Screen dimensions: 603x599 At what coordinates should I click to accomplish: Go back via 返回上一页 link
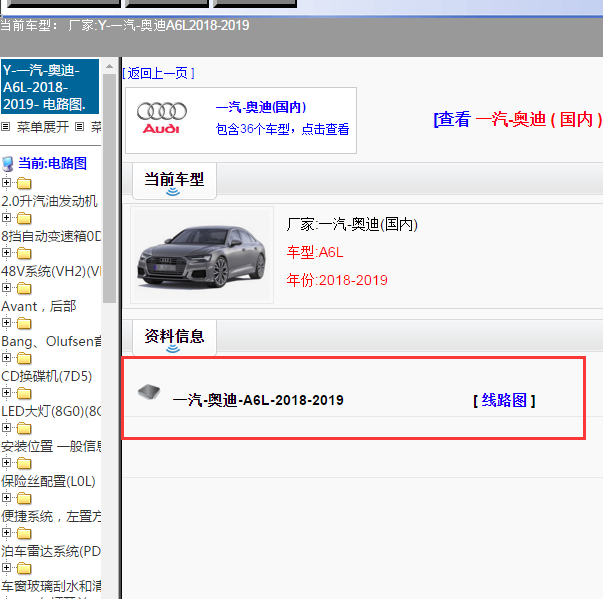point(158,73)
